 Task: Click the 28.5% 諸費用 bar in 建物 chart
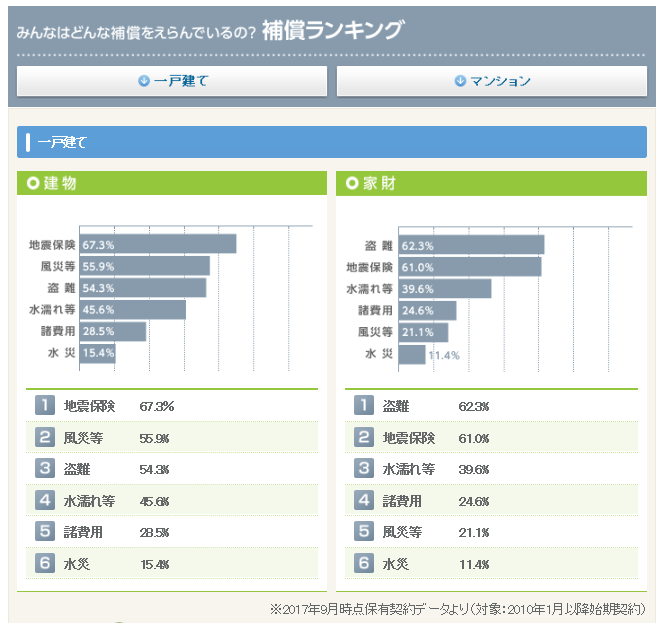[113, 331]
